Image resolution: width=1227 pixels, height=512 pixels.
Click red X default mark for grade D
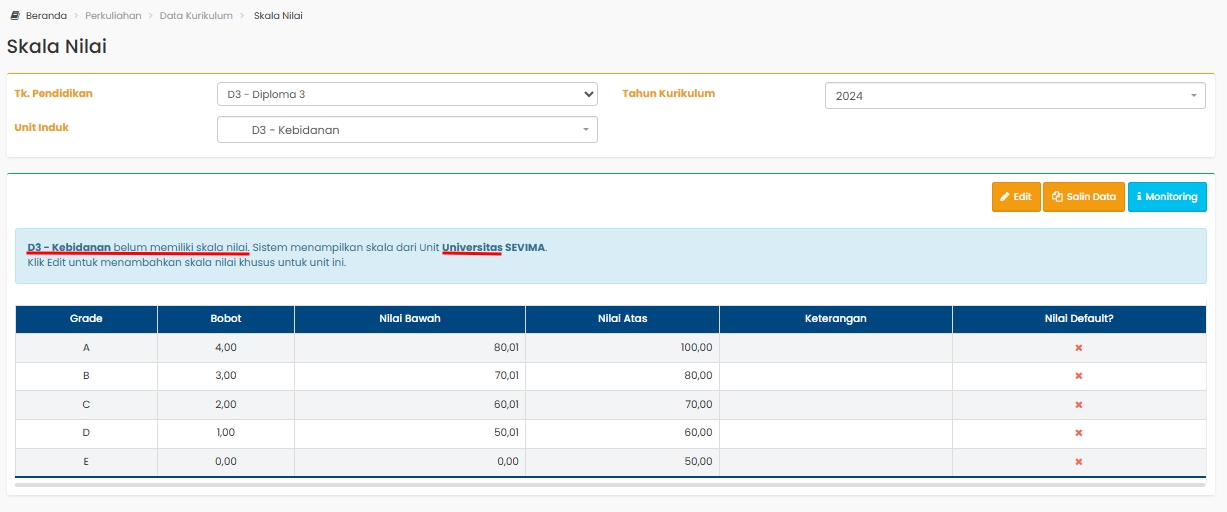coord(1078,433)
